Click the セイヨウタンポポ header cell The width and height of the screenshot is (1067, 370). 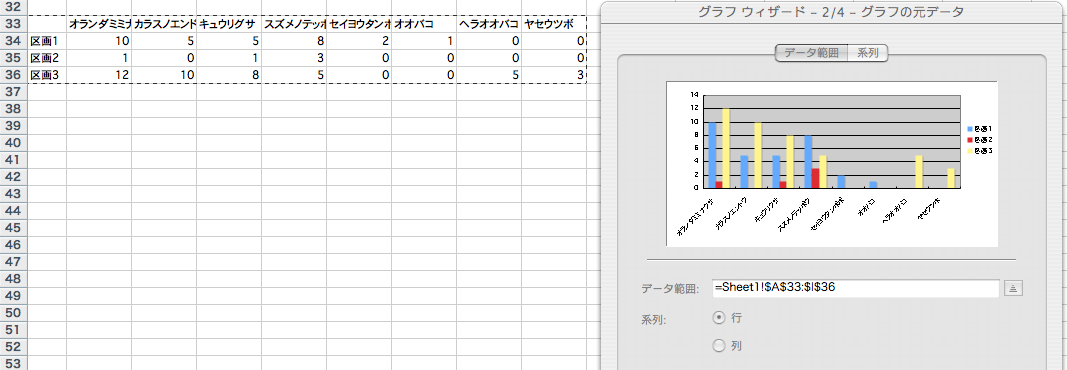coord(359,24)
